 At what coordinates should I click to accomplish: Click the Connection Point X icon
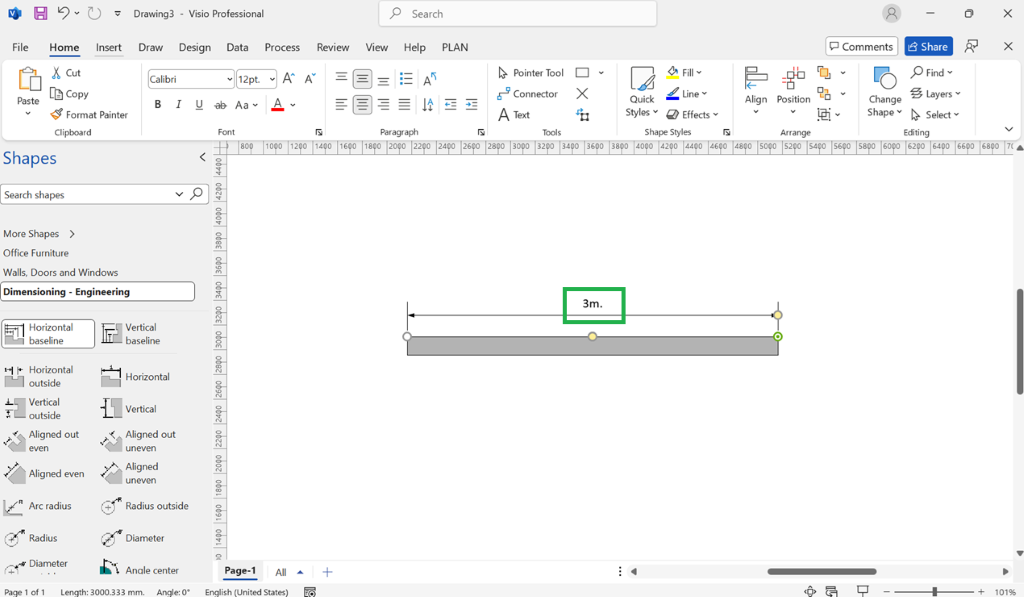click(582, 93)
